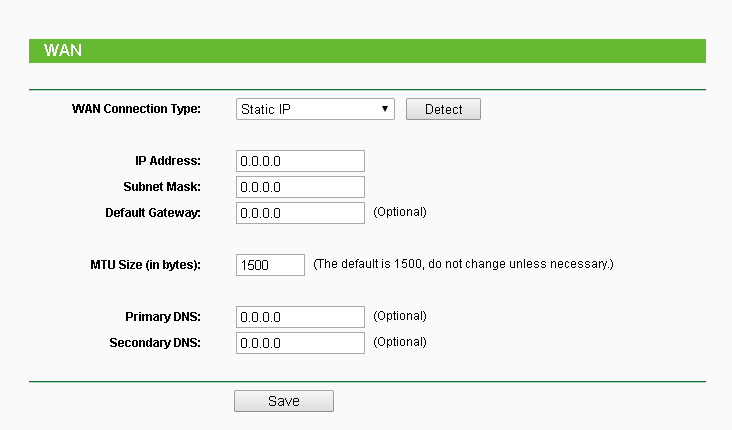This screenshot has height=430, width=732.
Task: Click '(Optional)' beside Secondary DNS field
Action: (x=400, y=342)
